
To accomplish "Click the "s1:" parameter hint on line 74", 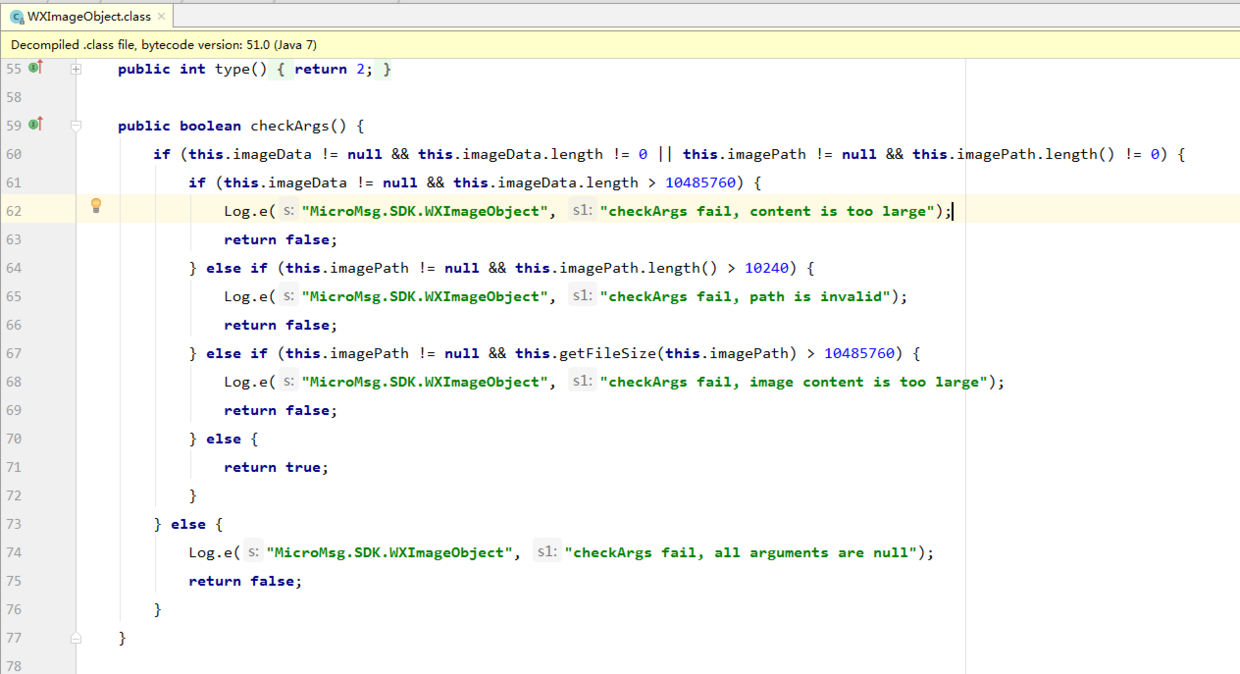I will point(547,552).
